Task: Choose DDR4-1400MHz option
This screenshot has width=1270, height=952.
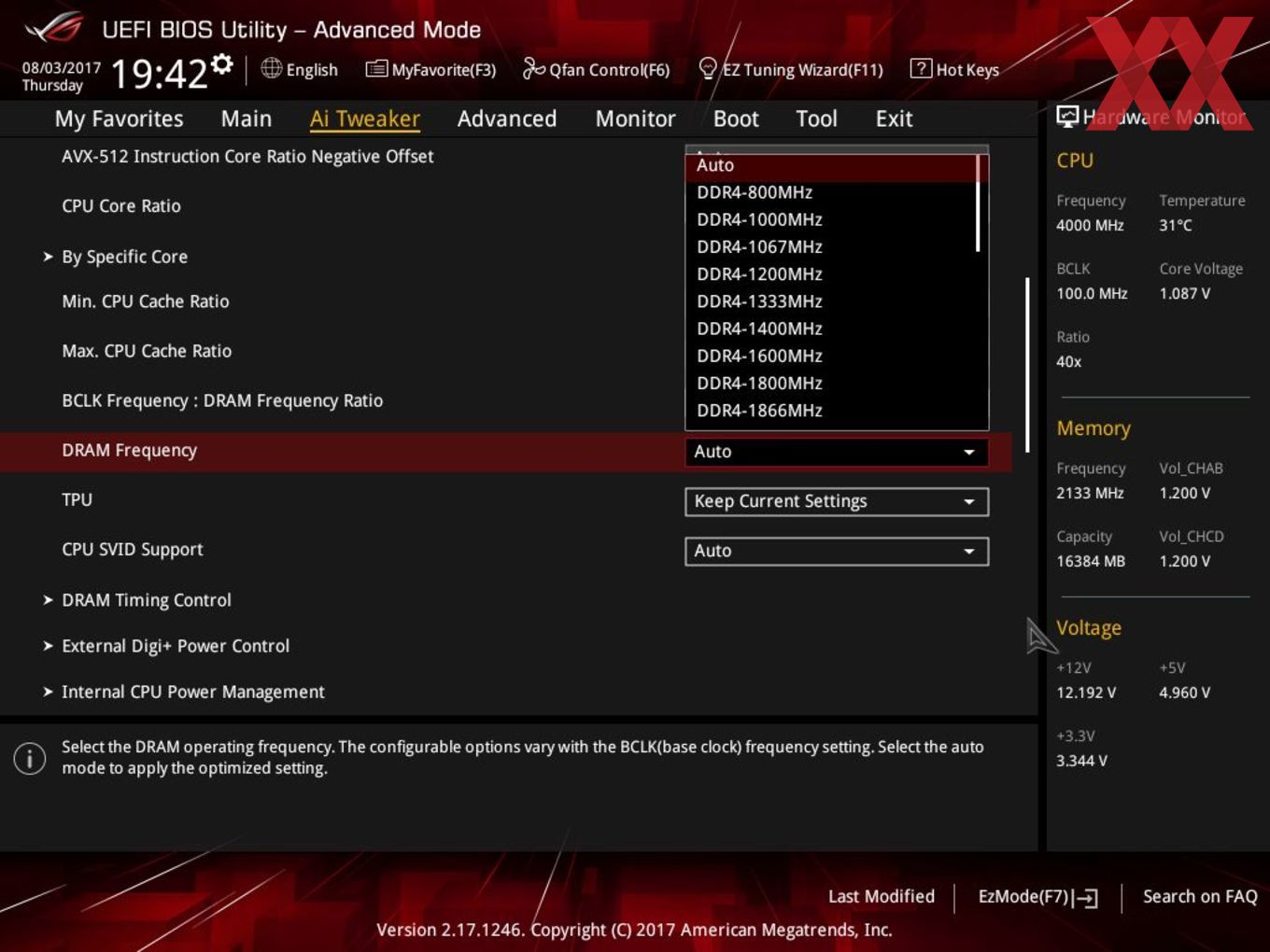Action: pyautogui.click(x=830, y=329)
